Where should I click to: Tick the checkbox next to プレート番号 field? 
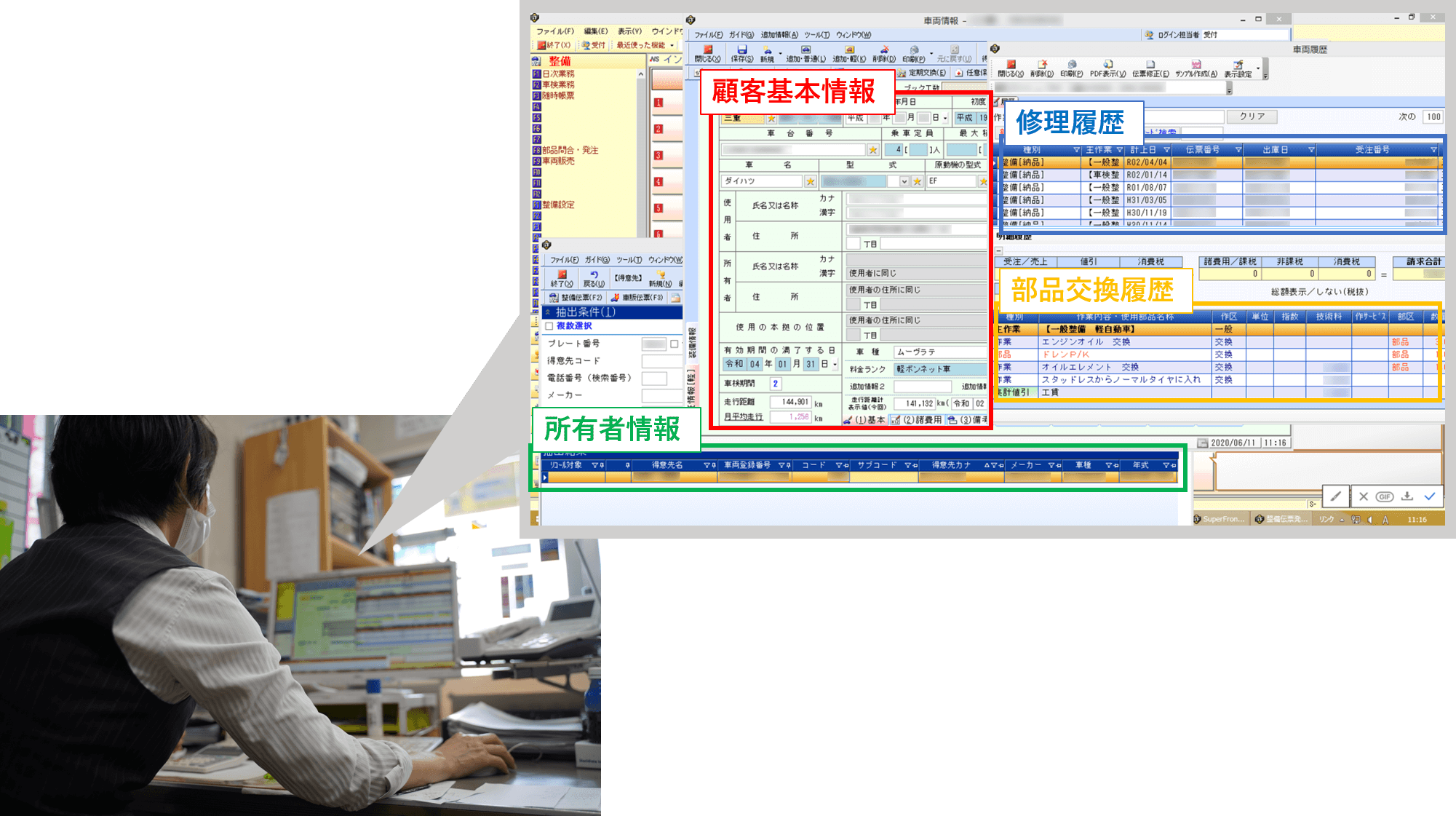click(x=675, y=344)
